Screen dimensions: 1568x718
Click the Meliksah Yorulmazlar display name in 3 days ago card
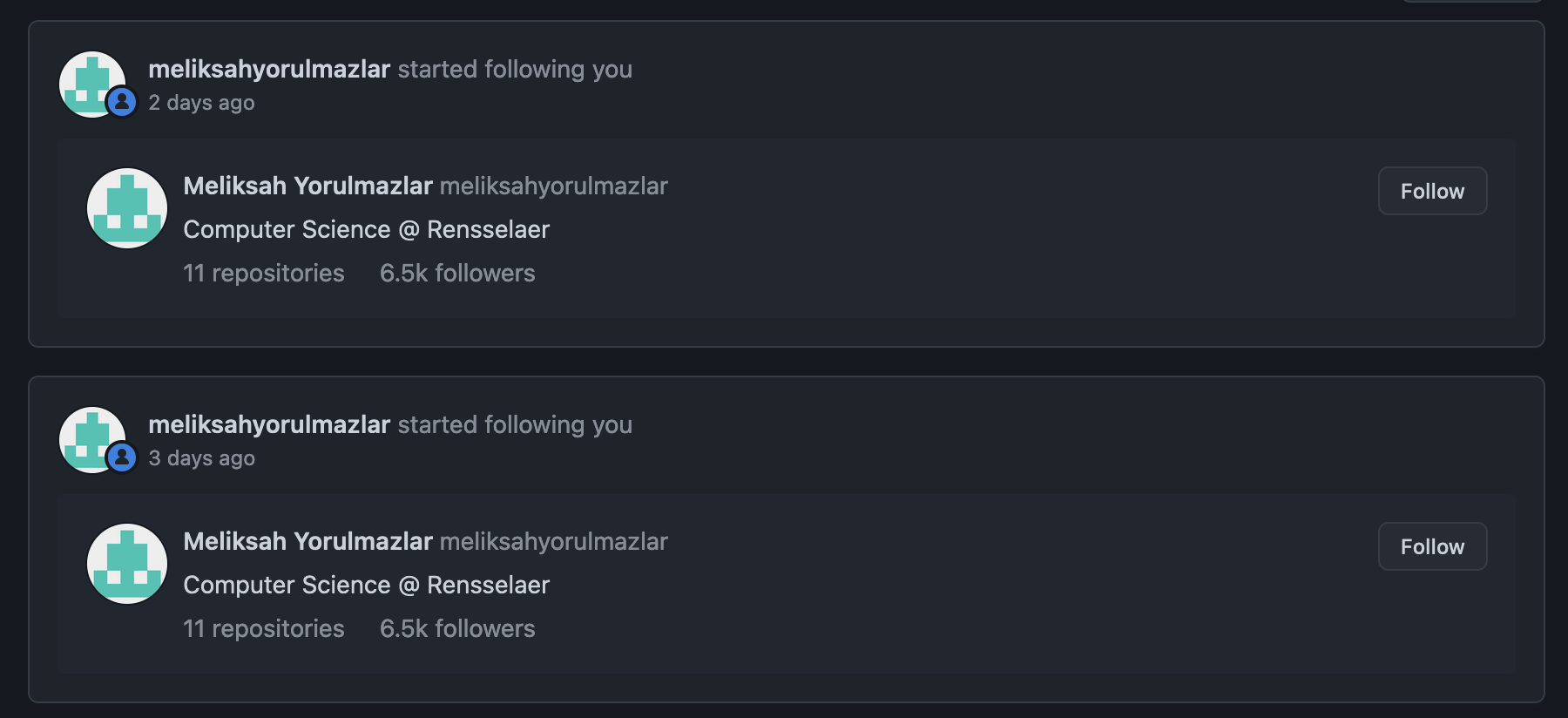pos(308,541)
